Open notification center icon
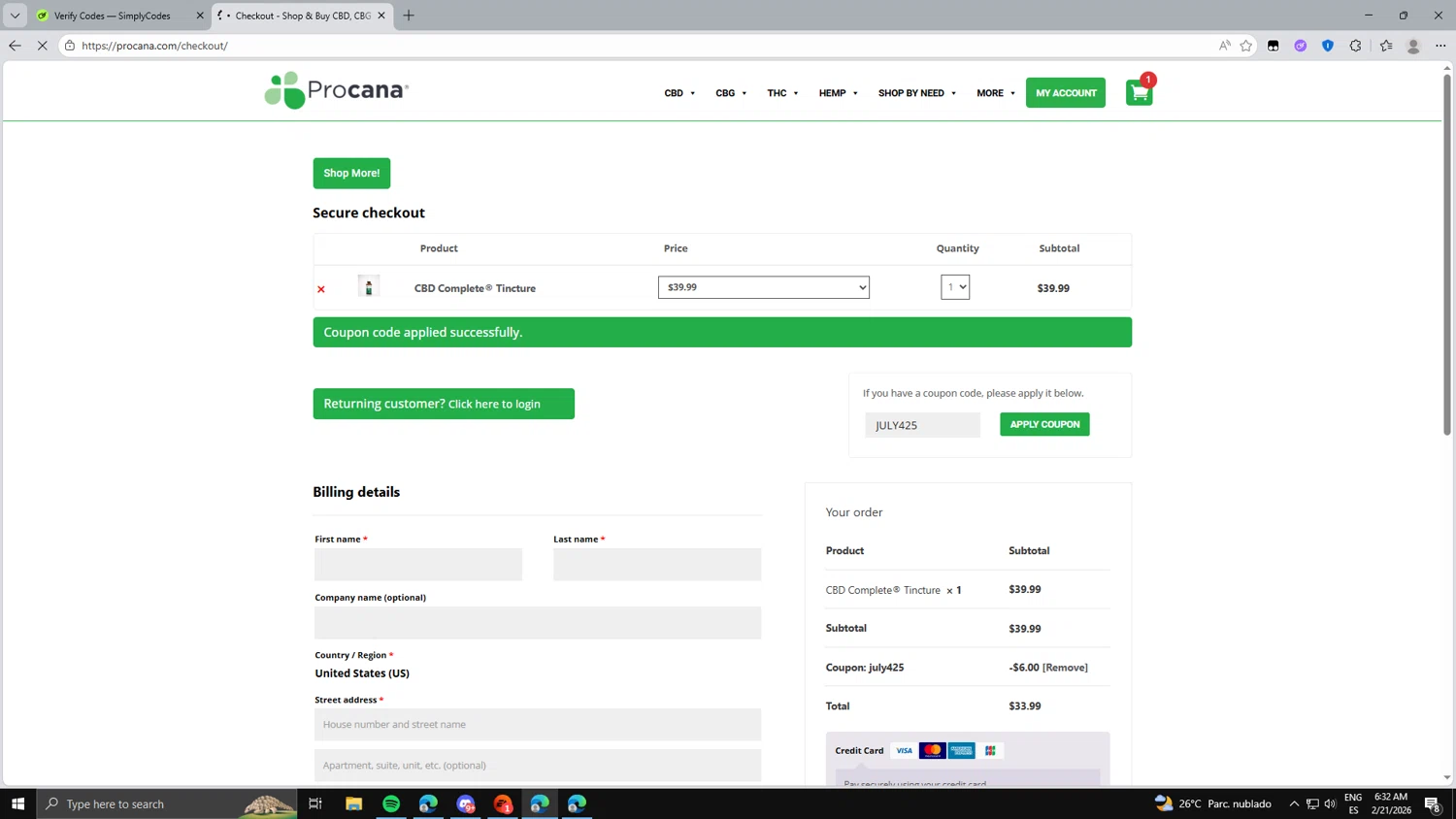Screen dimensions: 1456x819 pos(1432,803)
